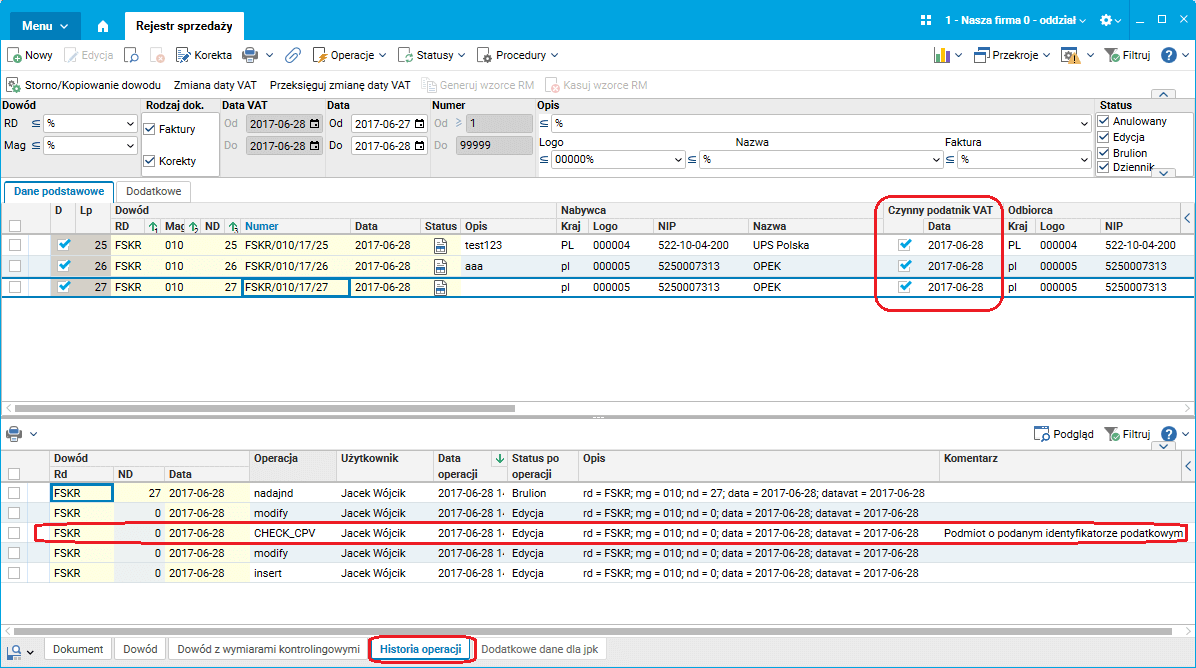
Task: Open the Dowód bottom tab
Action: pyautogui.click(x=140, y=649)
